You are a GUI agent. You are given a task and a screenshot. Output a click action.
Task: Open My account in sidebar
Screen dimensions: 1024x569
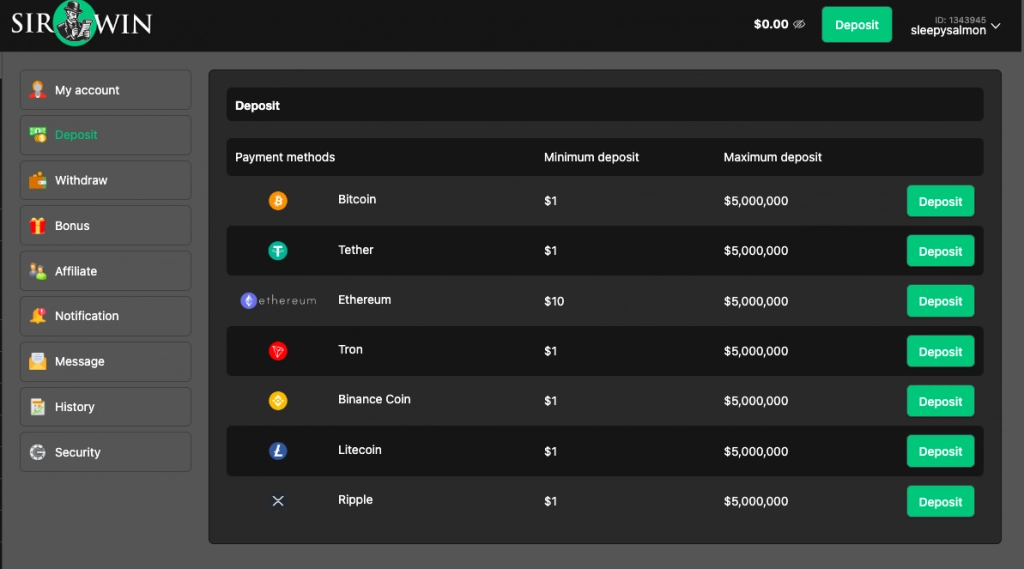pos(105,90)
